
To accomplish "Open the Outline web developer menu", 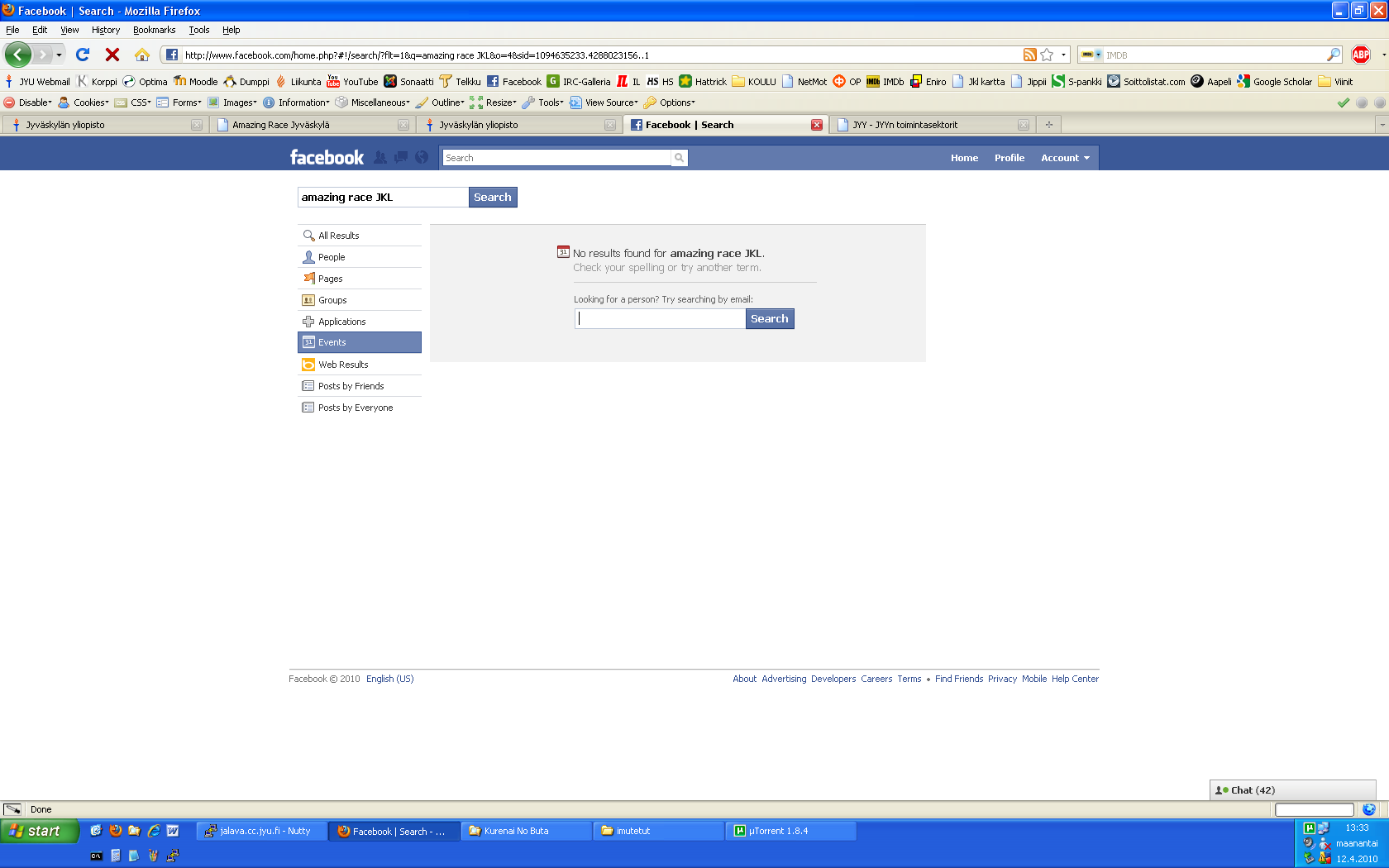I will tap(440, 103).
